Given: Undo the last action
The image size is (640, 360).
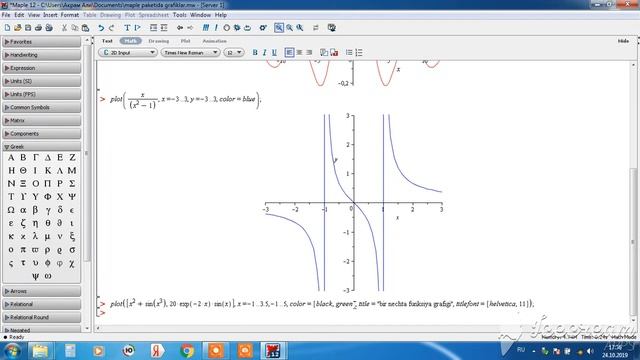Looking at the screenshot, I should click(x=101, y=28).
